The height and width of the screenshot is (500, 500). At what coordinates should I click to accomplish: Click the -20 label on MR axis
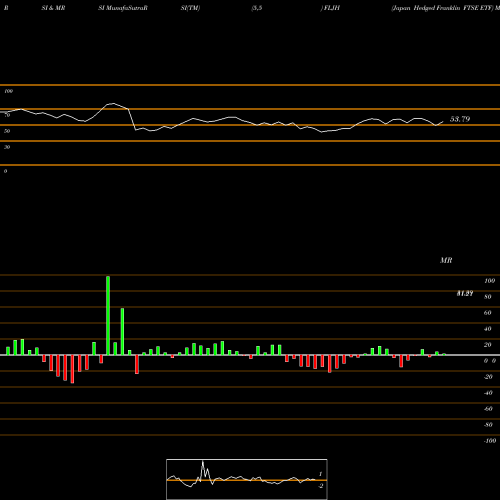pos(488,377)
